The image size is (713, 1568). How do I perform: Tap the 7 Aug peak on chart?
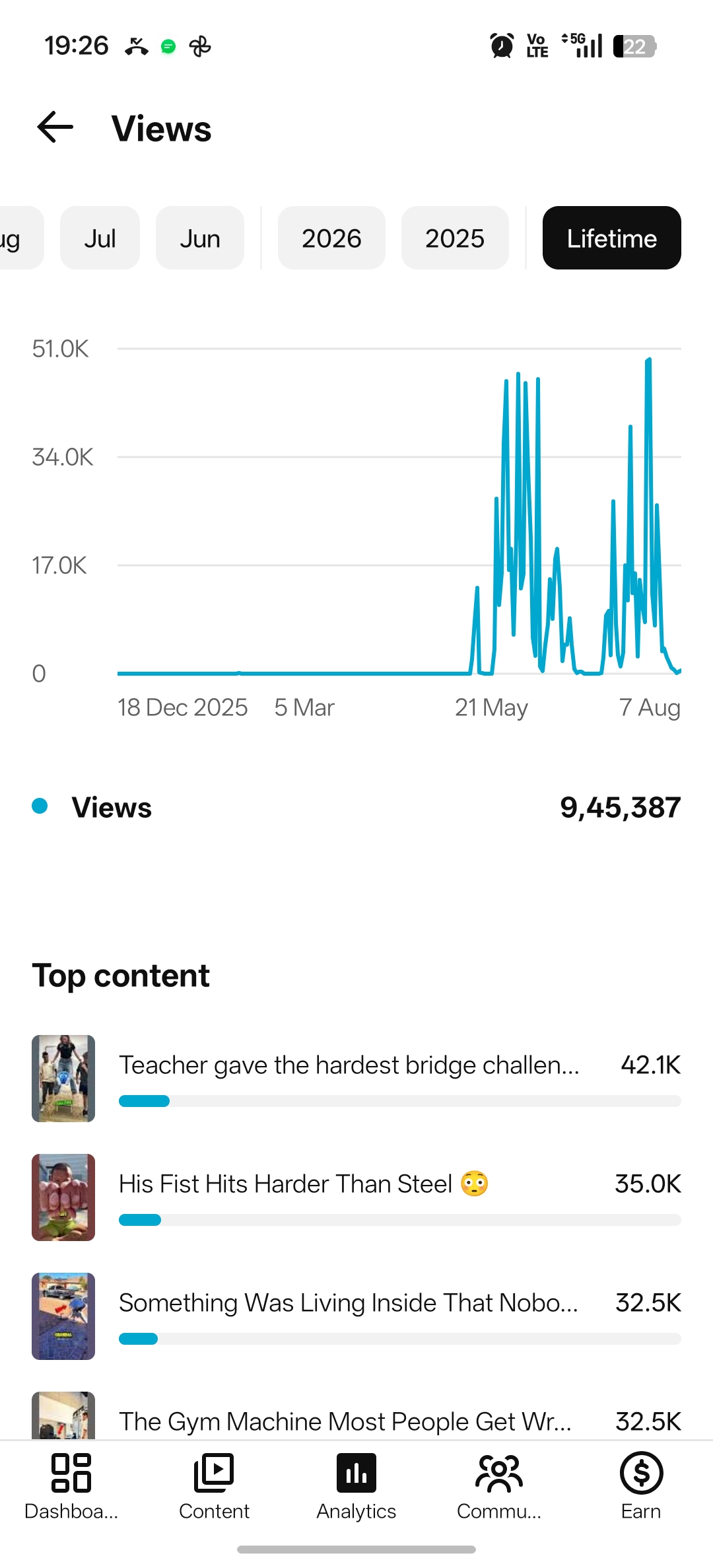click(x=648, y=361)
